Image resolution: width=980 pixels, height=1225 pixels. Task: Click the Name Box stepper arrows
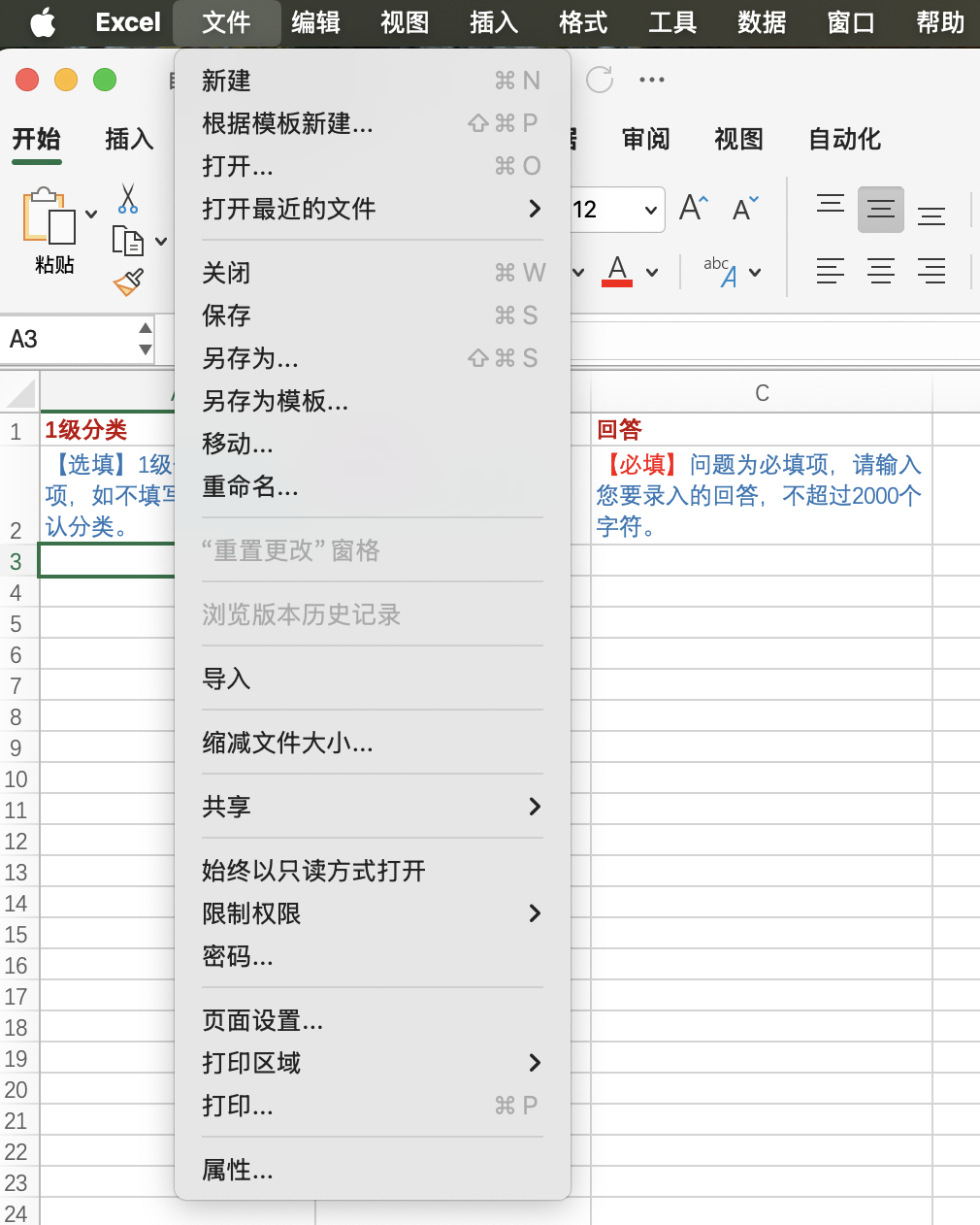coord(146,339)
